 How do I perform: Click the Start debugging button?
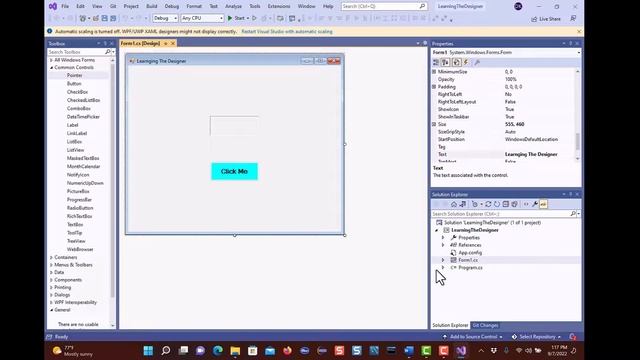point(237,18)
